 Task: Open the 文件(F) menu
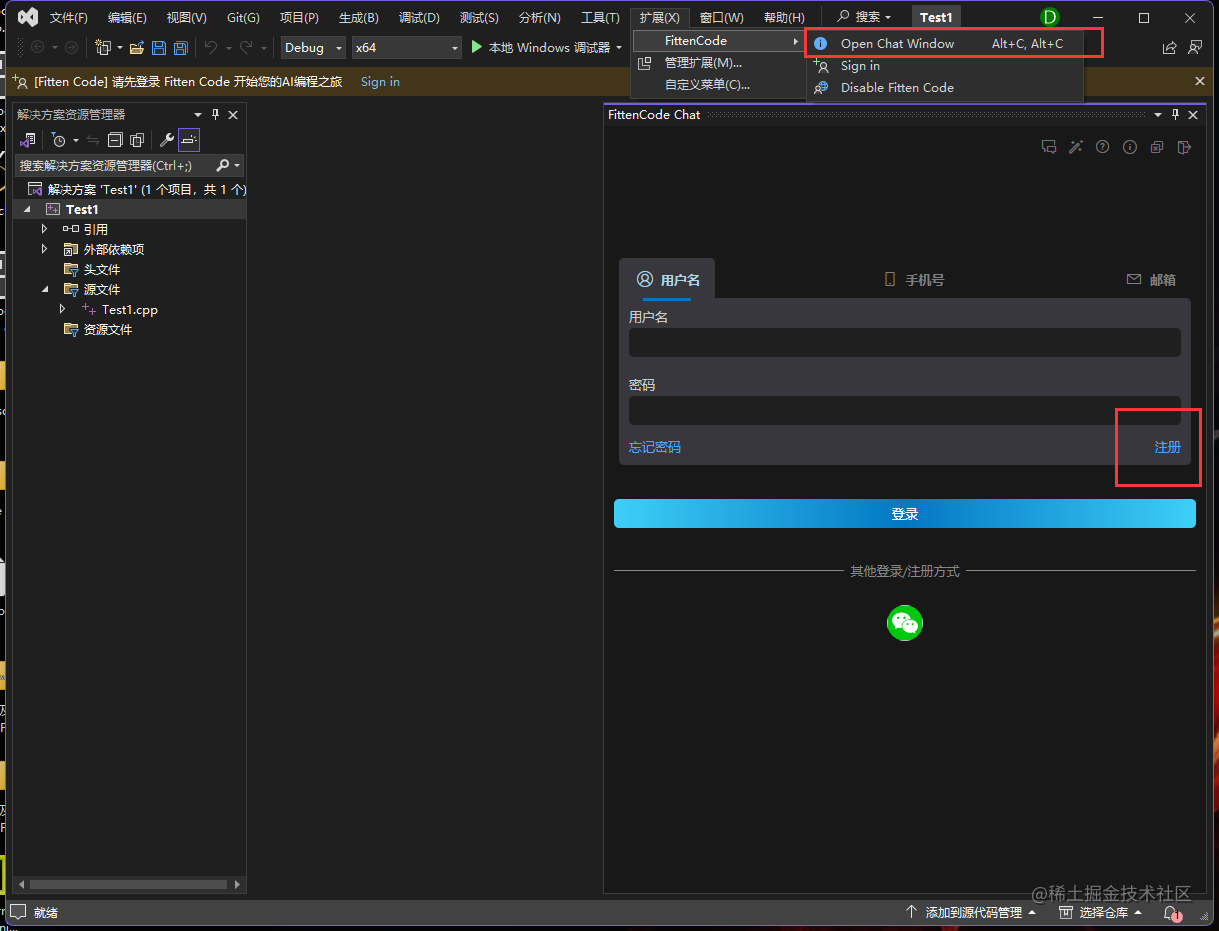[x=69, y=18]
